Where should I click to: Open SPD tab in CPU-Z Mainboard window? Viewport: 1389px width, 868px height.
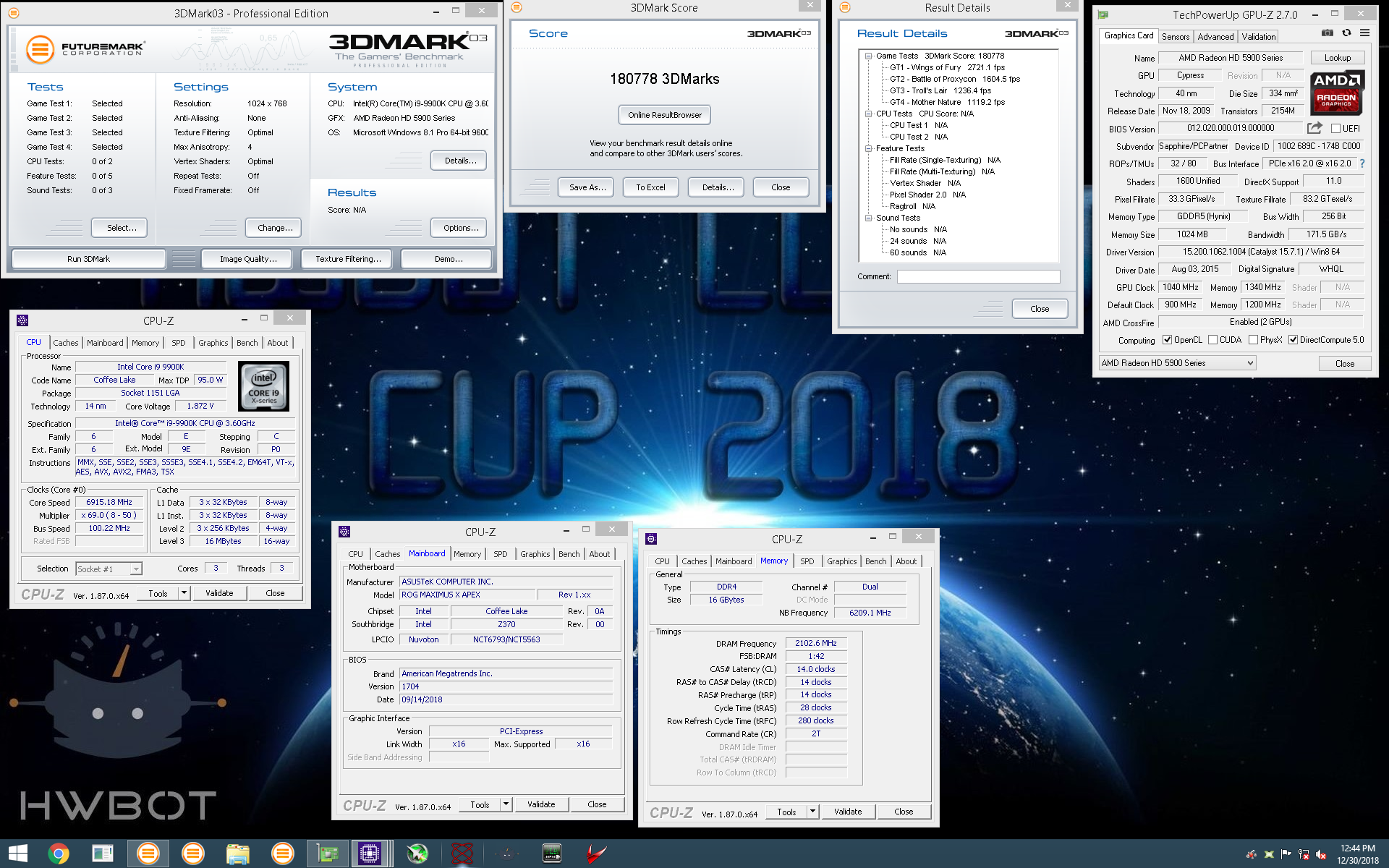pos(501,554)
